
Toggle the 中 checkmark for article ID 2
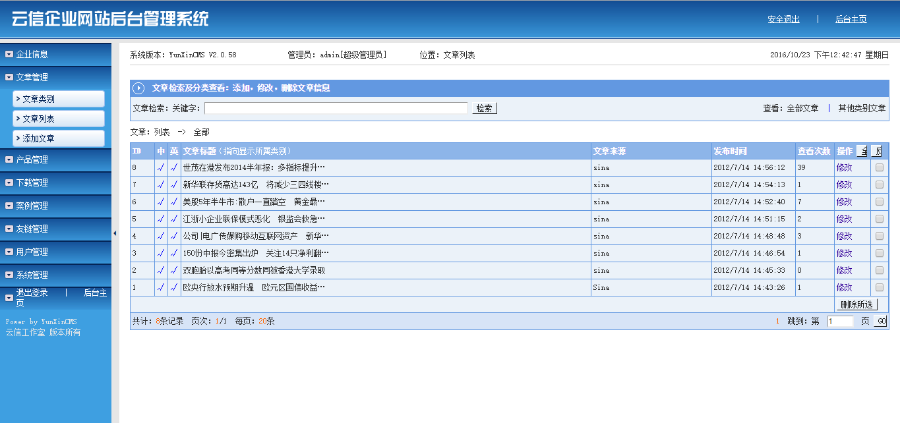(161, 270)
